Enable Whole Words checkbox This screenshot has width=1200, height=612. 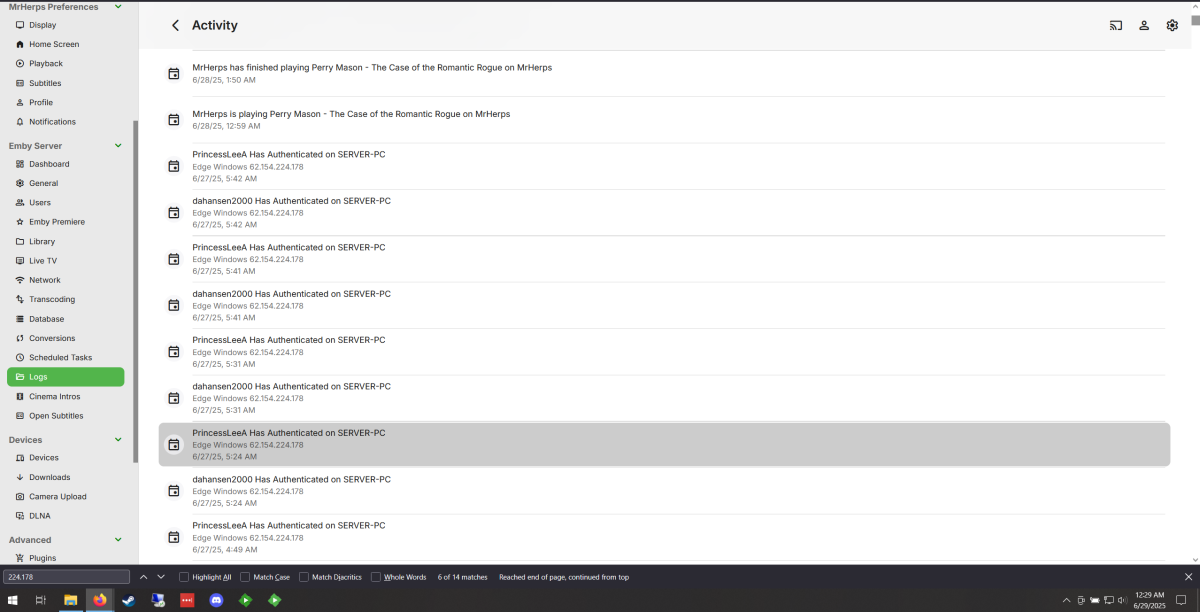coord(376,577)
